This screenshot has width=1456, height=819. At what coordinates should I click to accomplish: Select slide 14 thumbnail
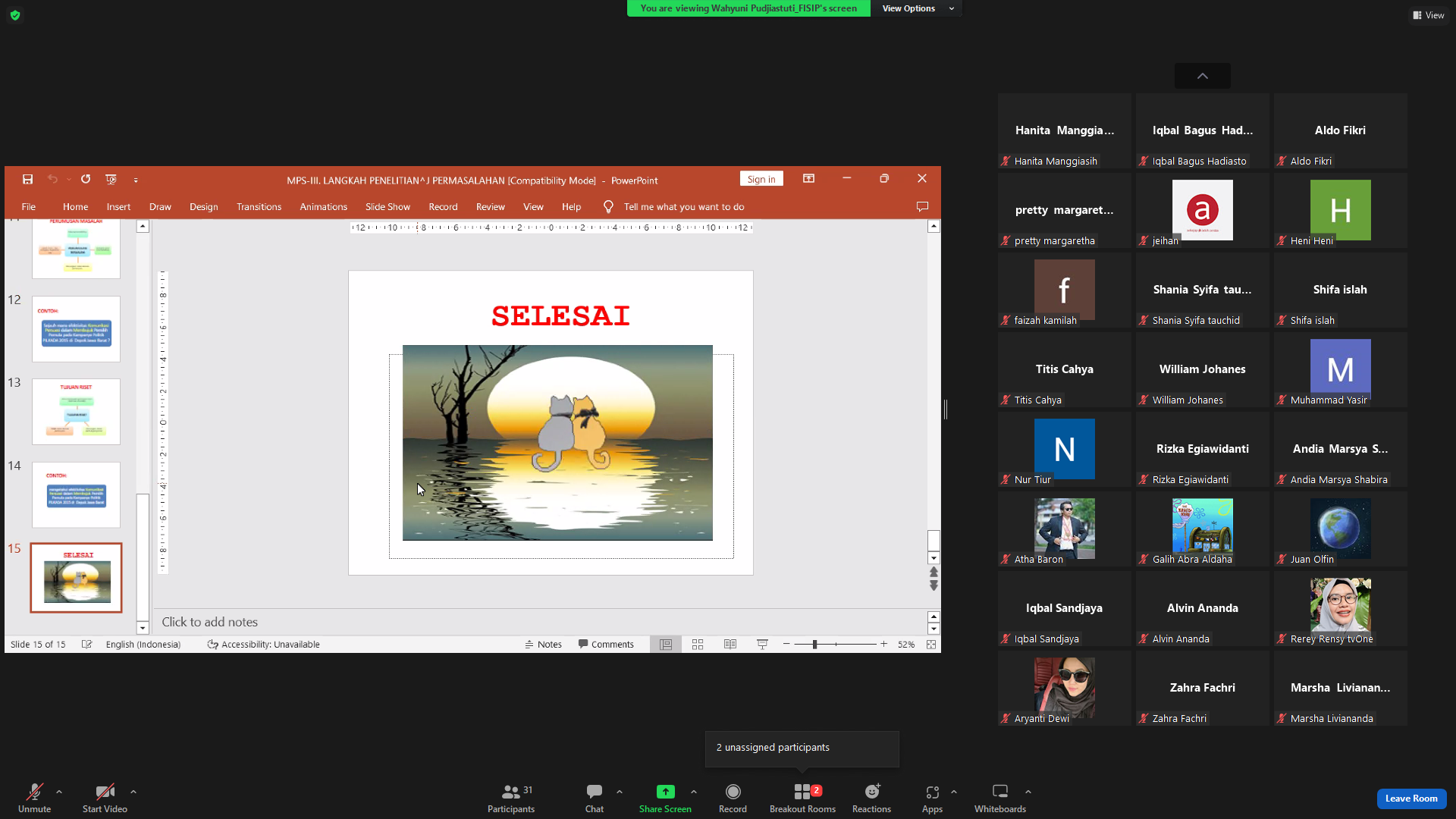(x=76, y=494)
